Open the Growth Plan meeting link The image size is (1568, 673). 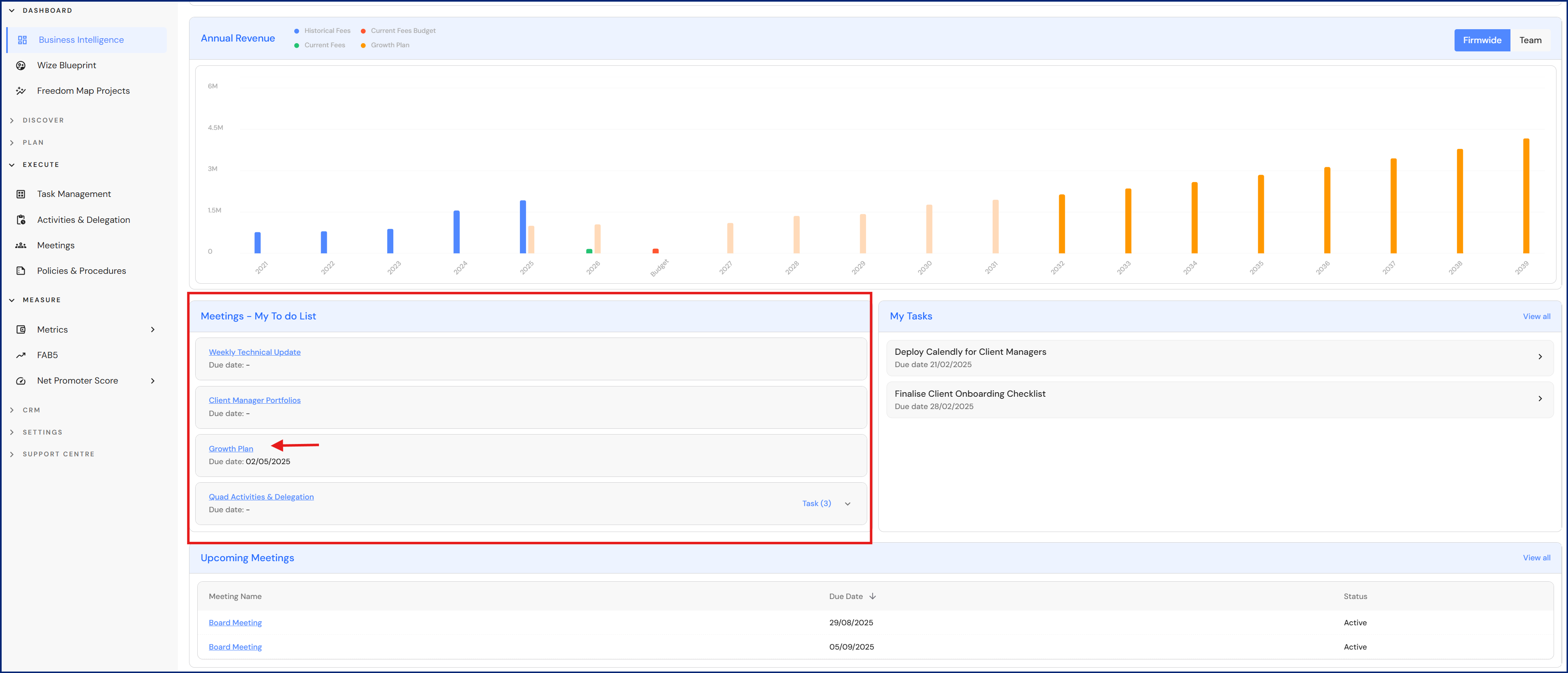point(231,449)
